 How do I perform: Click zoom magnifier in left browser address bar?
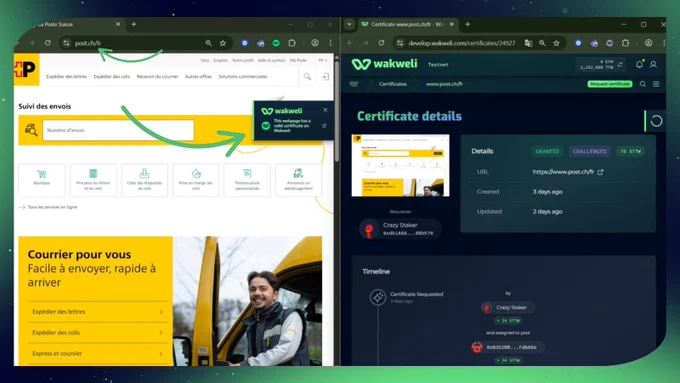coord(209,43)
